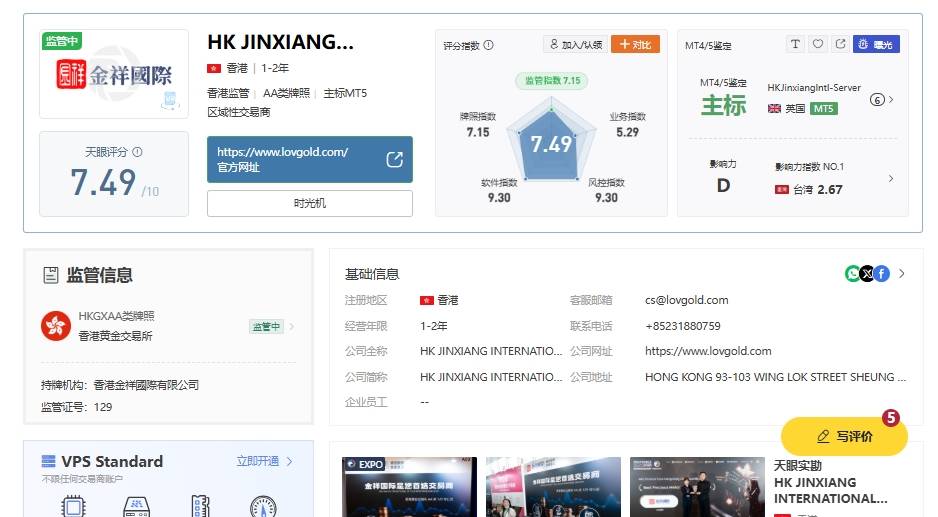The image size is (938, 517).
Task: Click the 监管信息 document icon
Action: [51, 275]
